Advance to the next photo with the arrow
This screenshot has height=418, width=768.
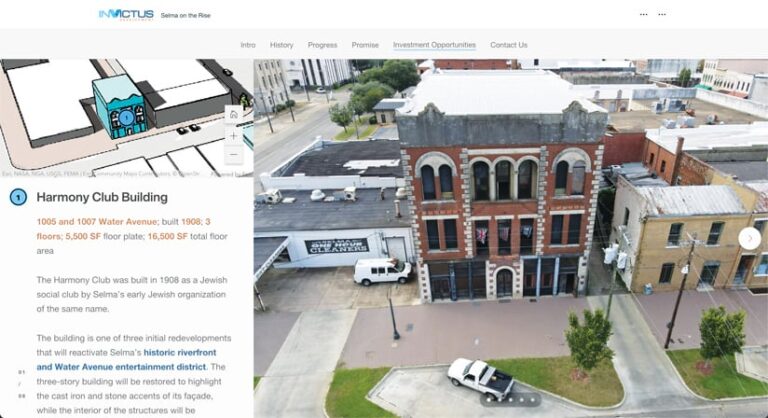(x=749, y=239)
